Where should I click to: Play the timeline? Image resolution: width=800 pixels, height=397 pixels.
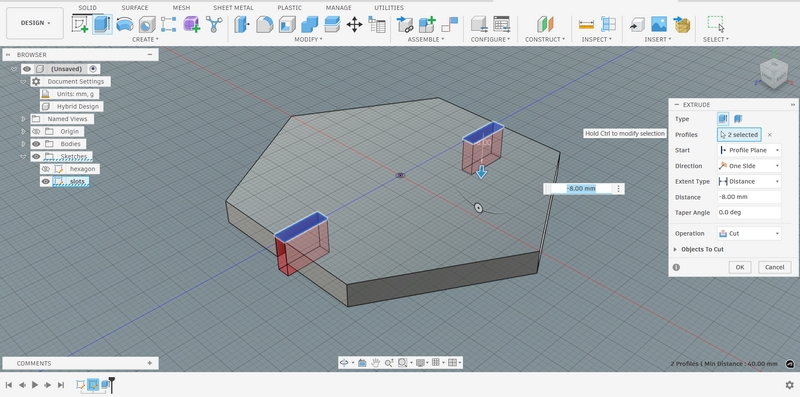click(35, 385)
